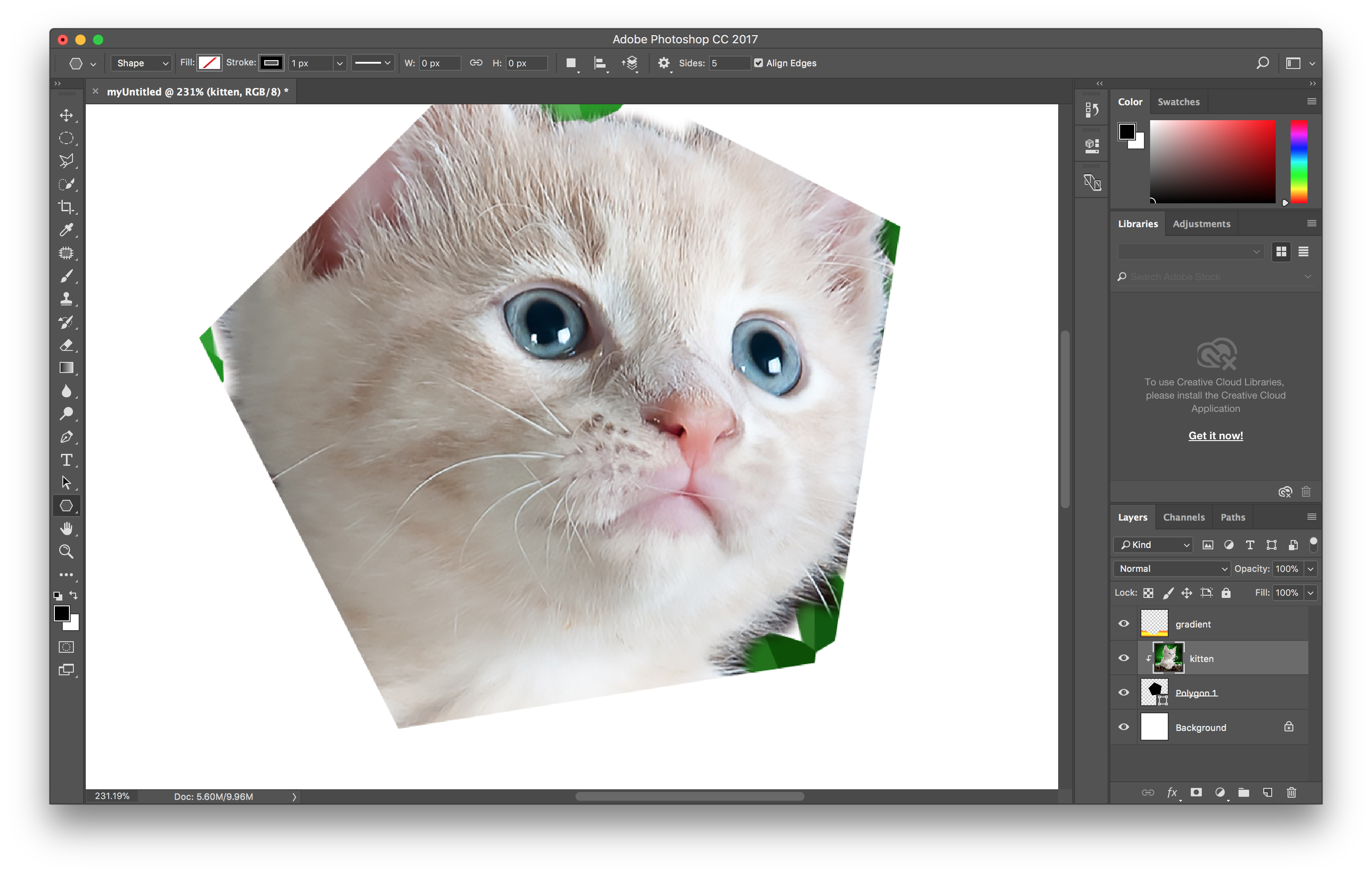Choose the Eyedropper tool

(x=67, y=230)
